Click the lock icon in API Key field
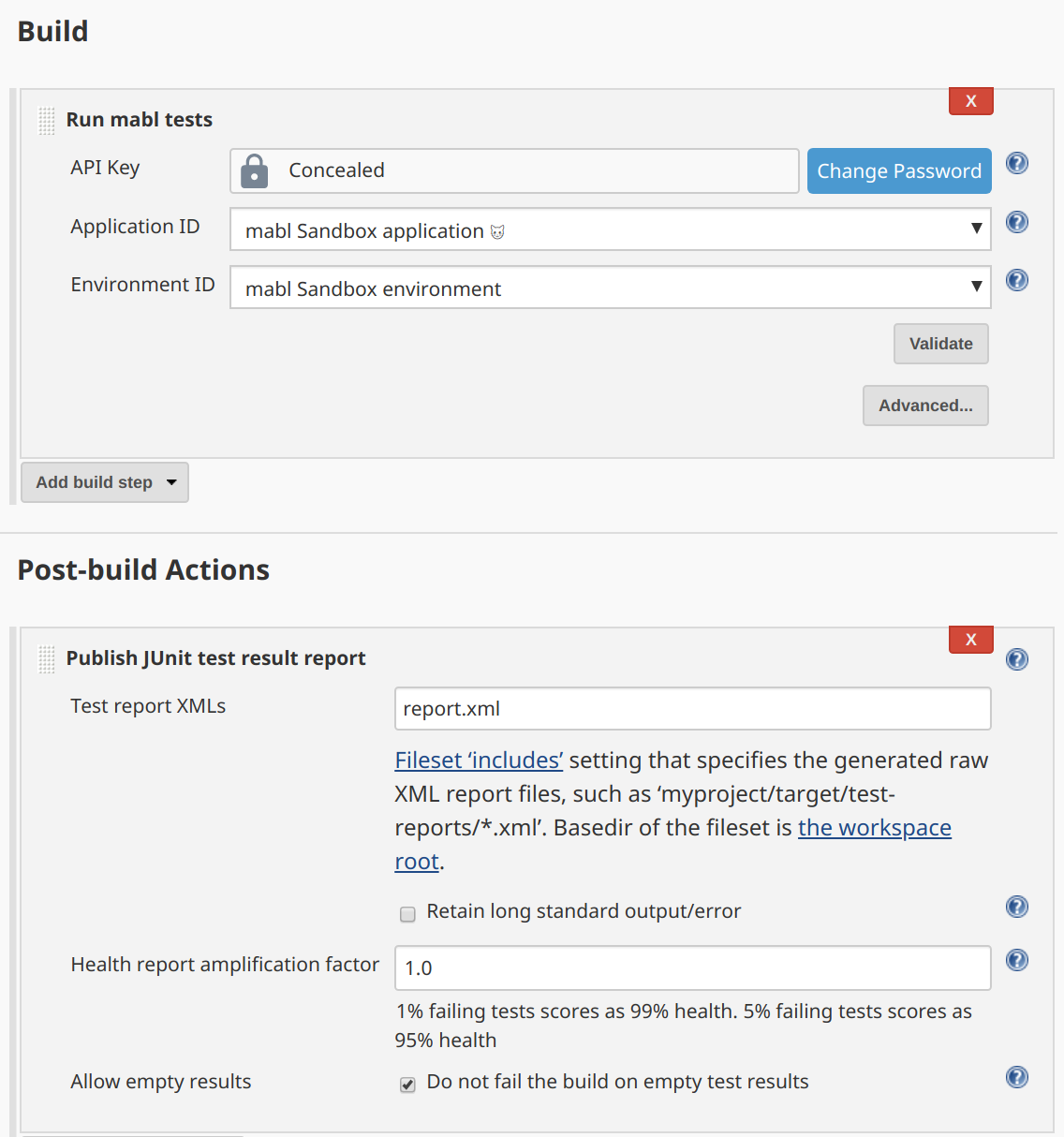1064x1137 pixels. [254, 171]
